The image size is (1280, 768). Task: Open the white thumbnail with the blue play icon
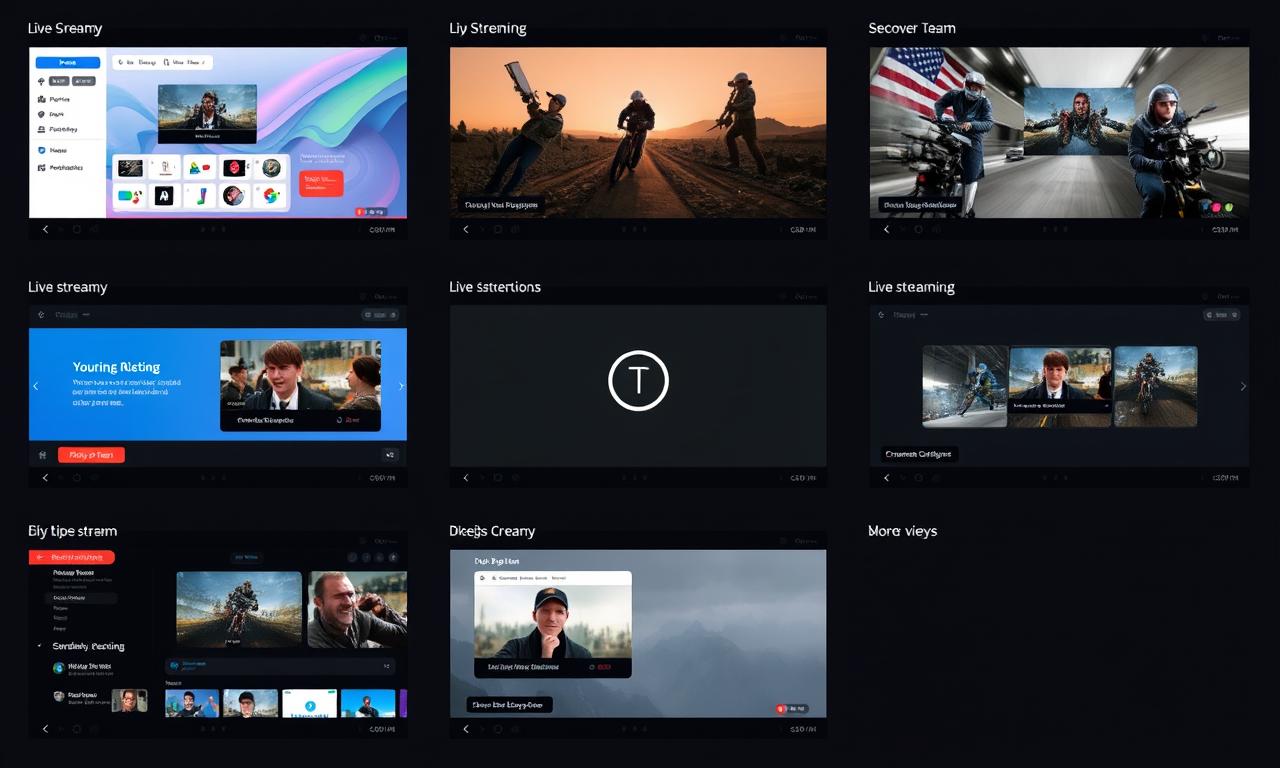(310, 704)
